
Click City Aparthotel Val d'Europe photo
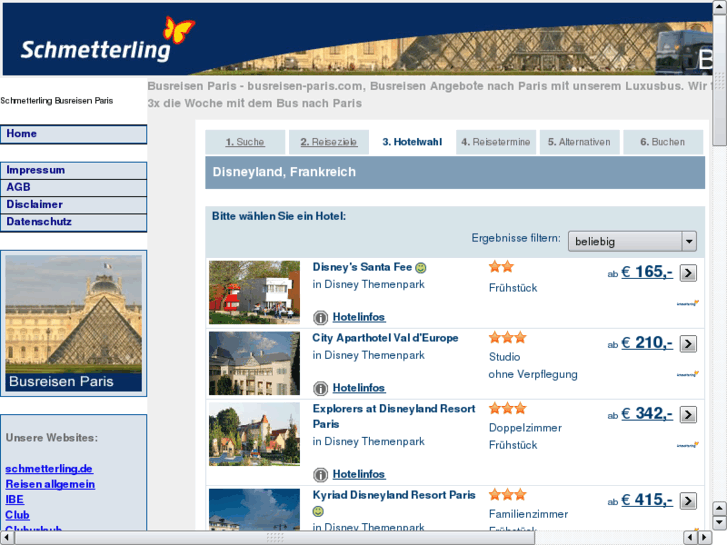(255, 363)
